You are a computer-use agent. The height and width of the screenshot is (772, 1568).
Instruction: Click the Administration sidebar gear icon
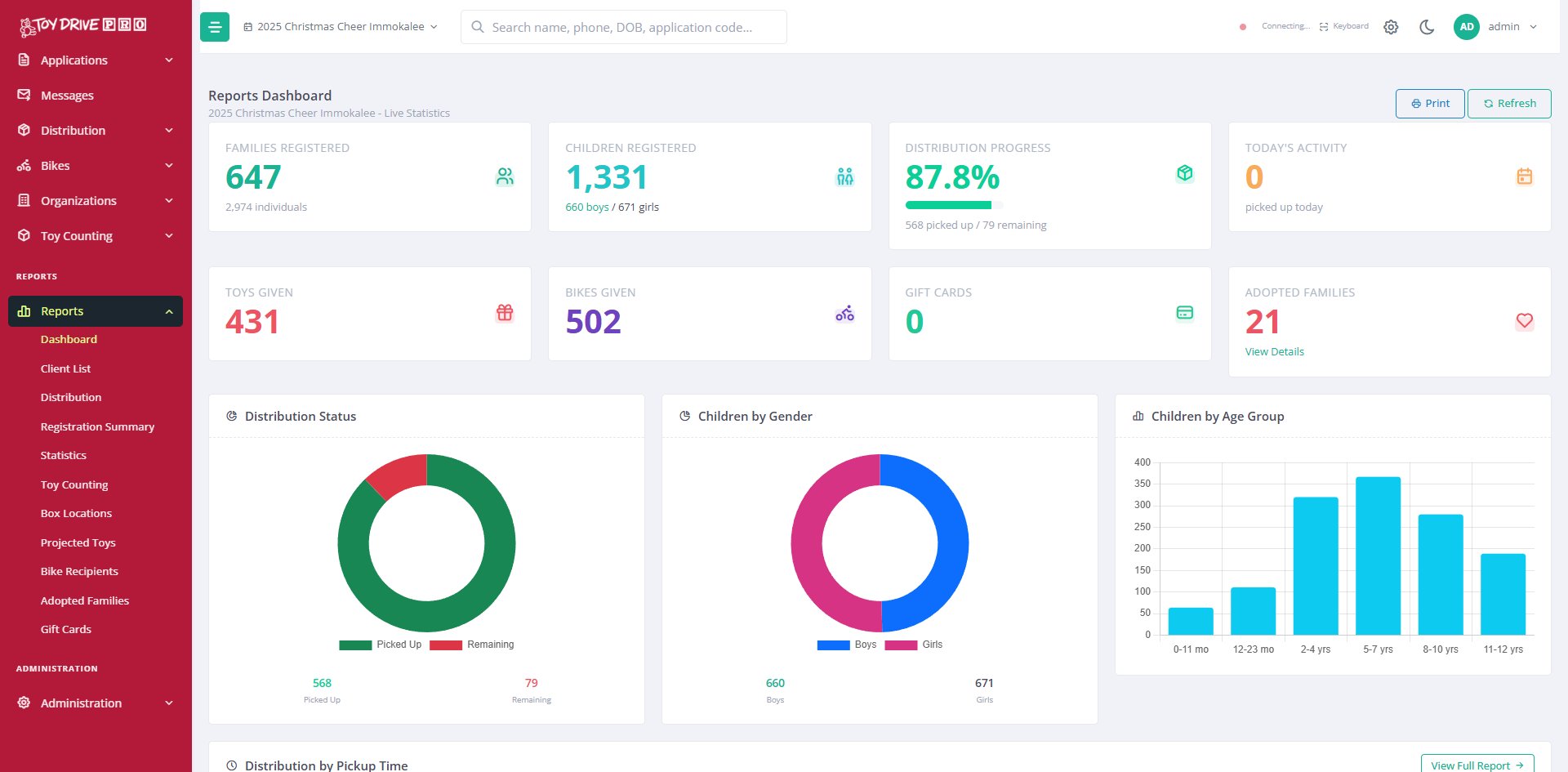pyautogui.click(x=24, y=703)
